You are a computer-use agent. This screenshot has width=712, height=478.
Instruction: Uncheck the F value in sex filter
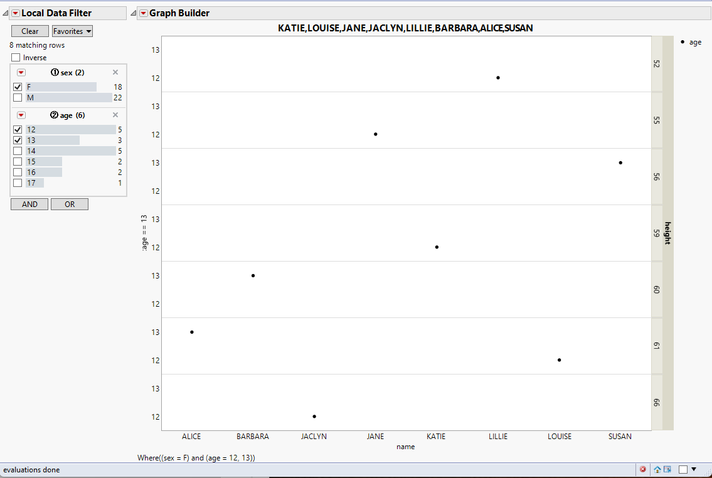(17, 87)
